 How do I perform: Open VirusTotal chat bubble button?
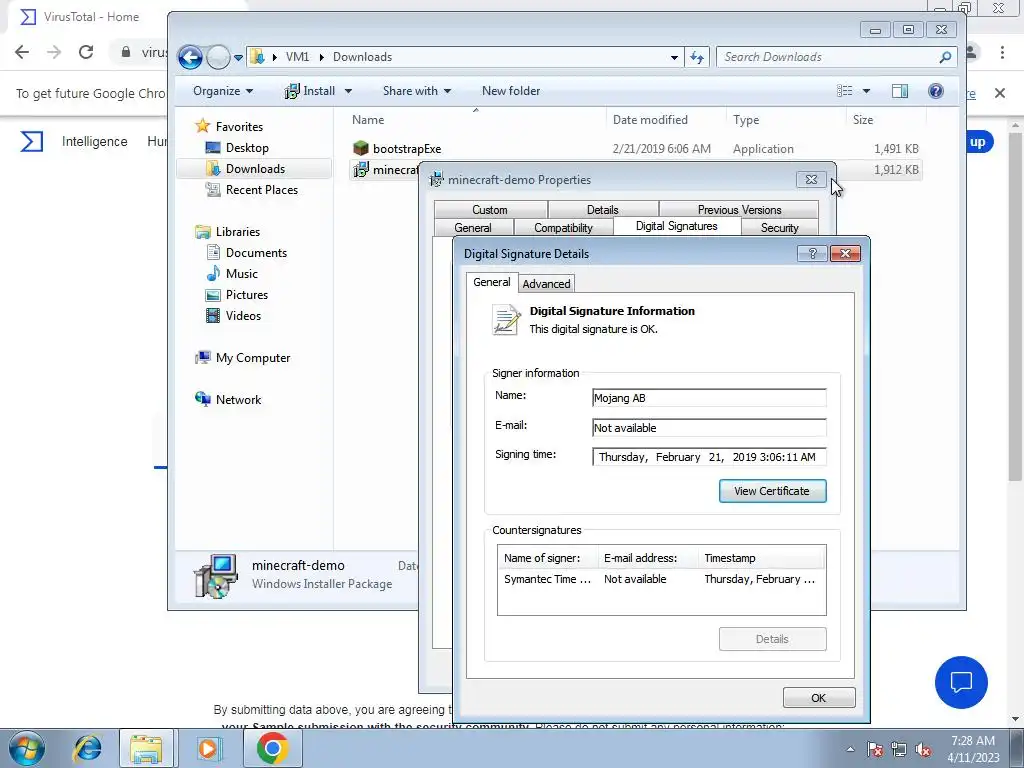961,682
